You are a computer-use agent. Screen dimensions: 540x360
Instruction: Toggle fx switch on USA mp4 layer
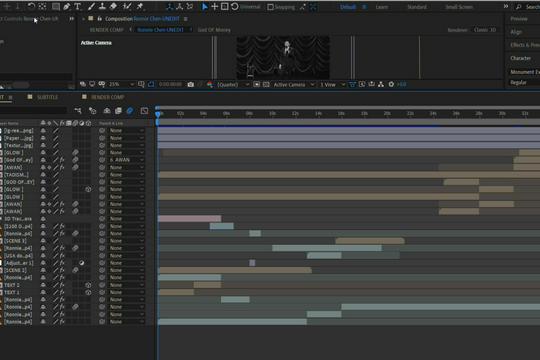point(62,256)
